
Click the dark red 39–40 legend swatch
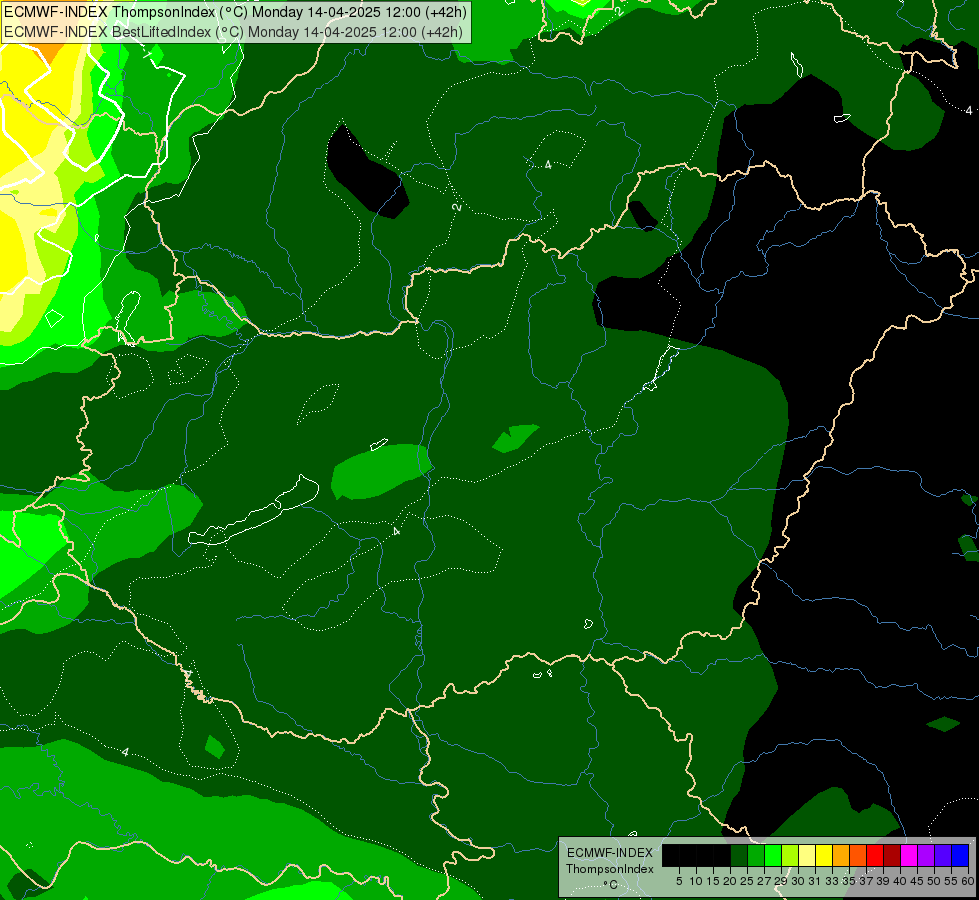click(x=892, y=855)
